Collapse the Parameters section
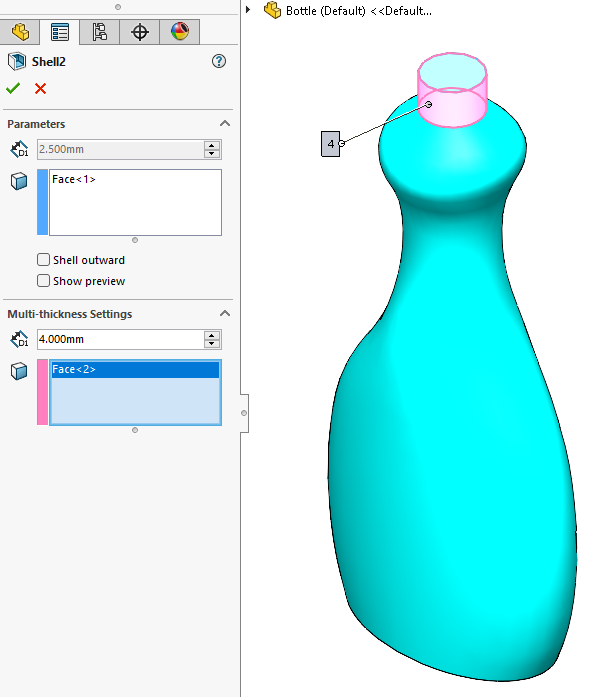This screenshot has height=697, width=600. pos(224,124)
